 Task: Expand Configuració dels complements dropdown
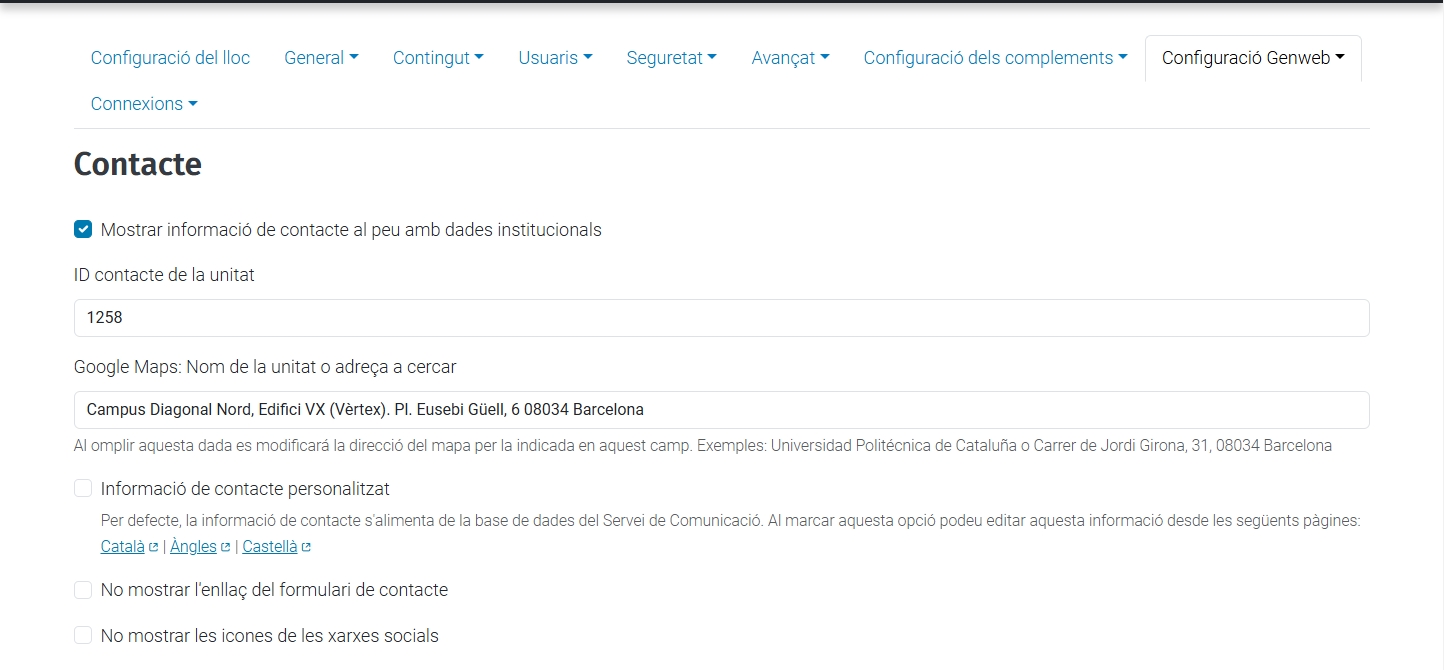coord(994,57)
